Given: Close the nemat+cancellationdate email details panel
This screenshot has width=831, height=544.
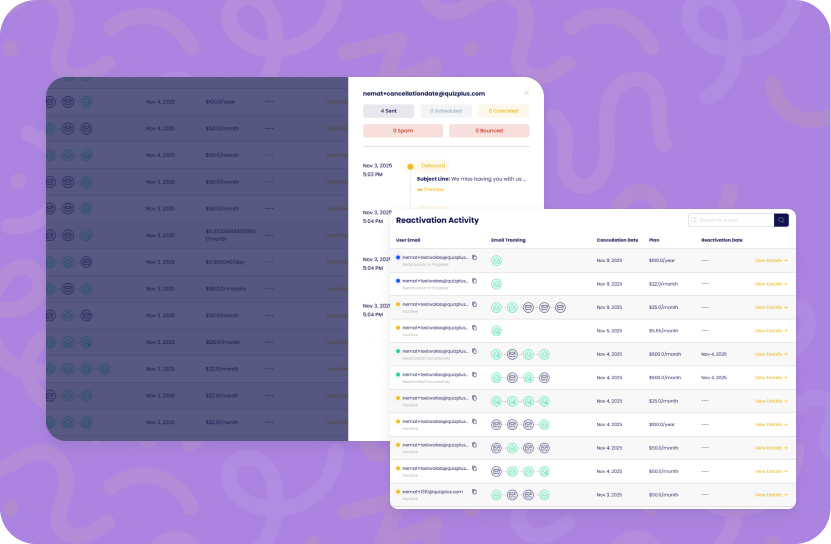Looking at the screenshot, I should 526,93.
